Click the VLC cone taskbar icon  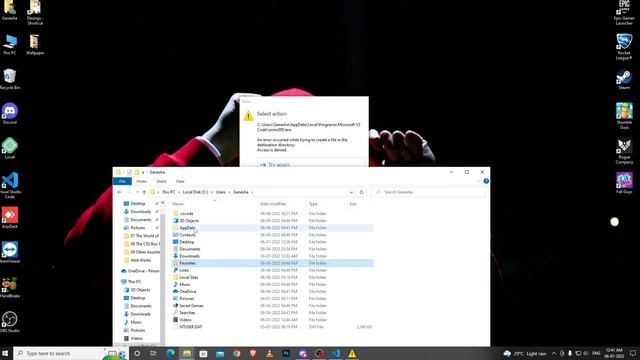point(269,353)
